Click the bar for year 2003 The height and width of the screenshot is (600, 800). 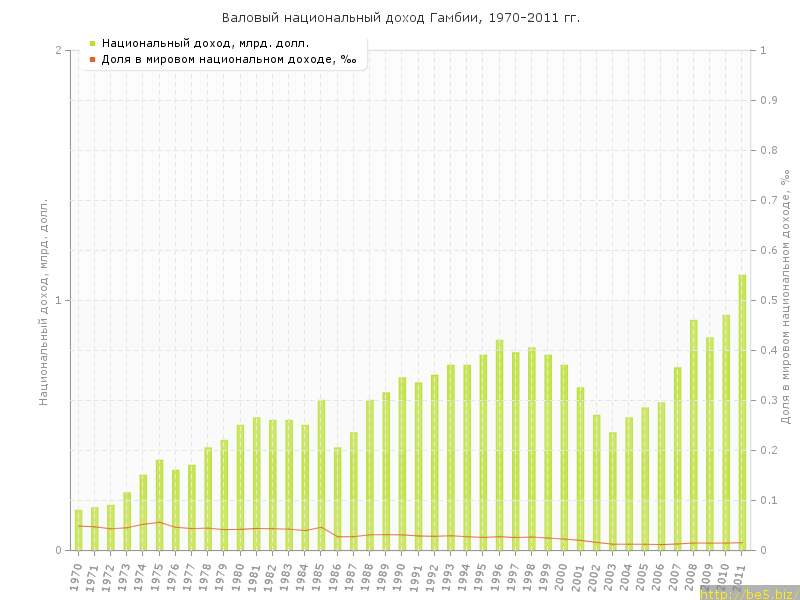coord(613,491)
